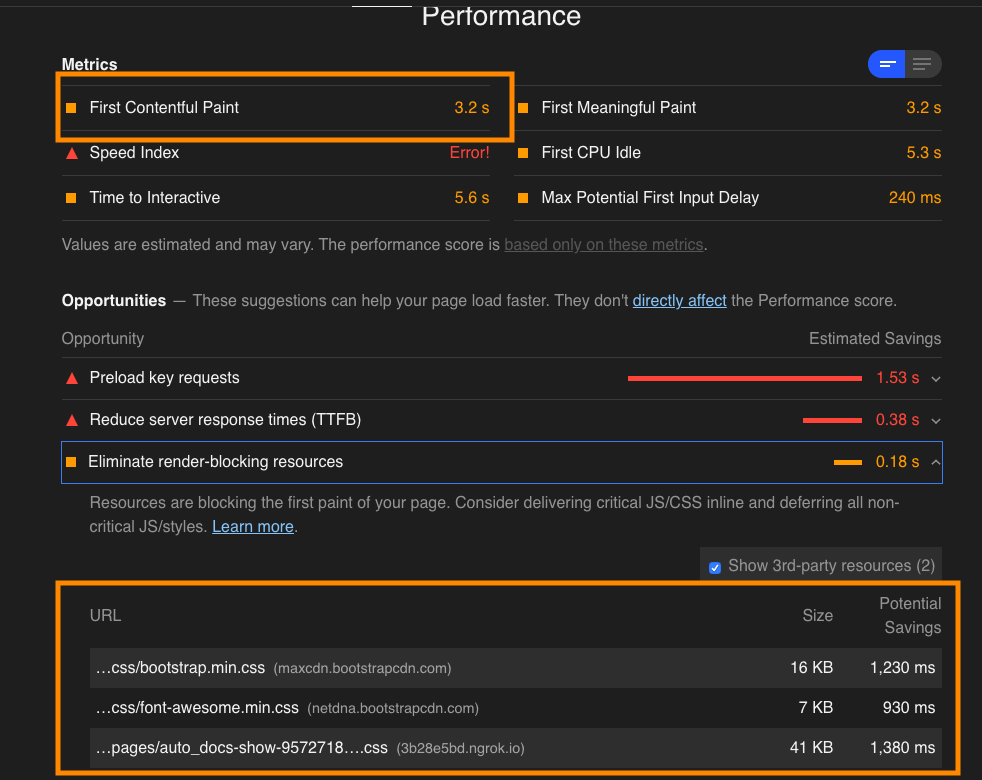Click the Learn more link
Viewport: 982px width, 780px height.
(253, 527)
